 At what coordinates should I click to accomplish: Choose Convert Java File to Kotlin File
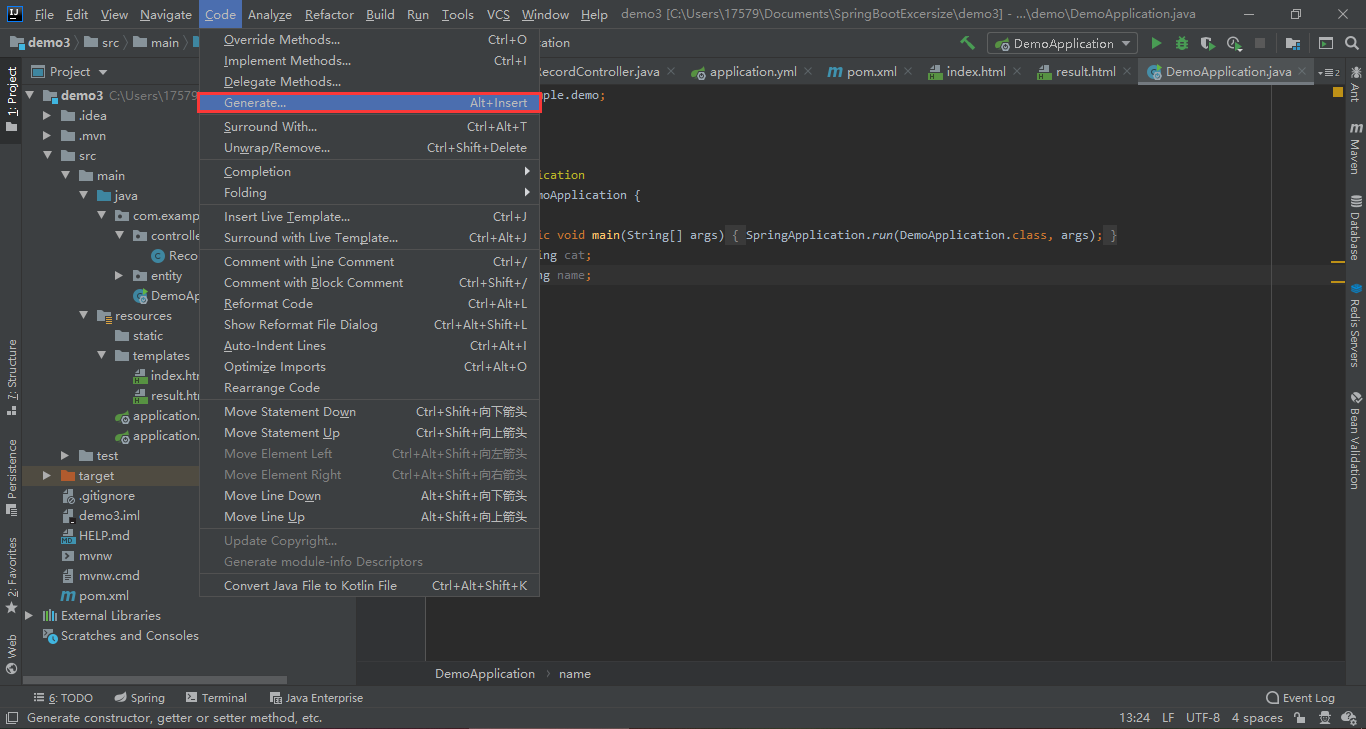369,585
